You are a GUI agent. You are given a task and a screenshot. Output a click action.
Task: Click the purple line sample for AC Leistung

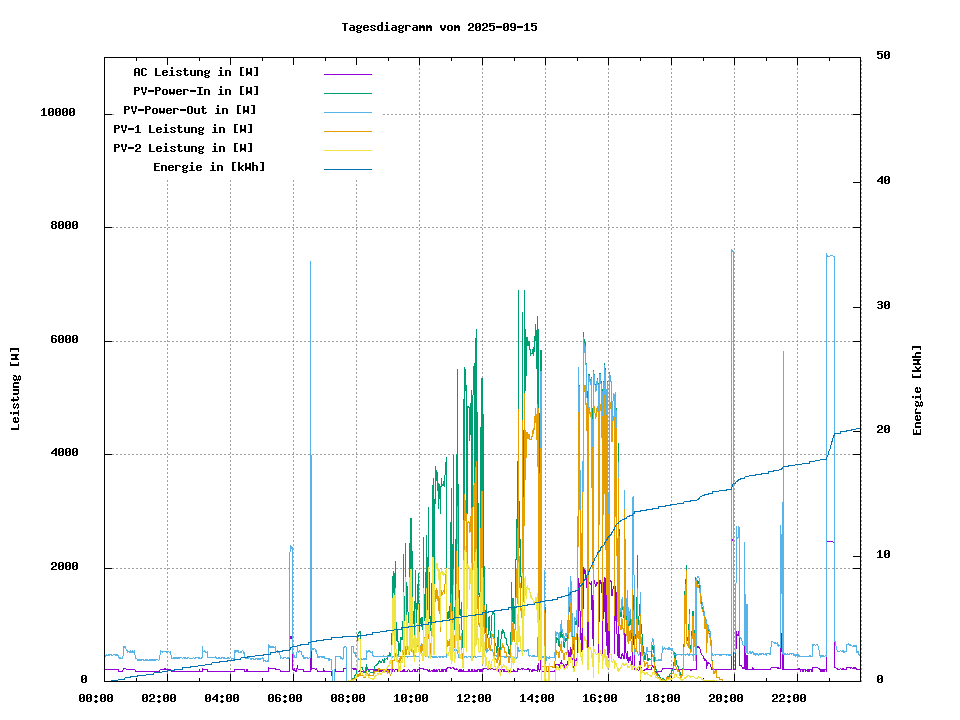[347, 74]
